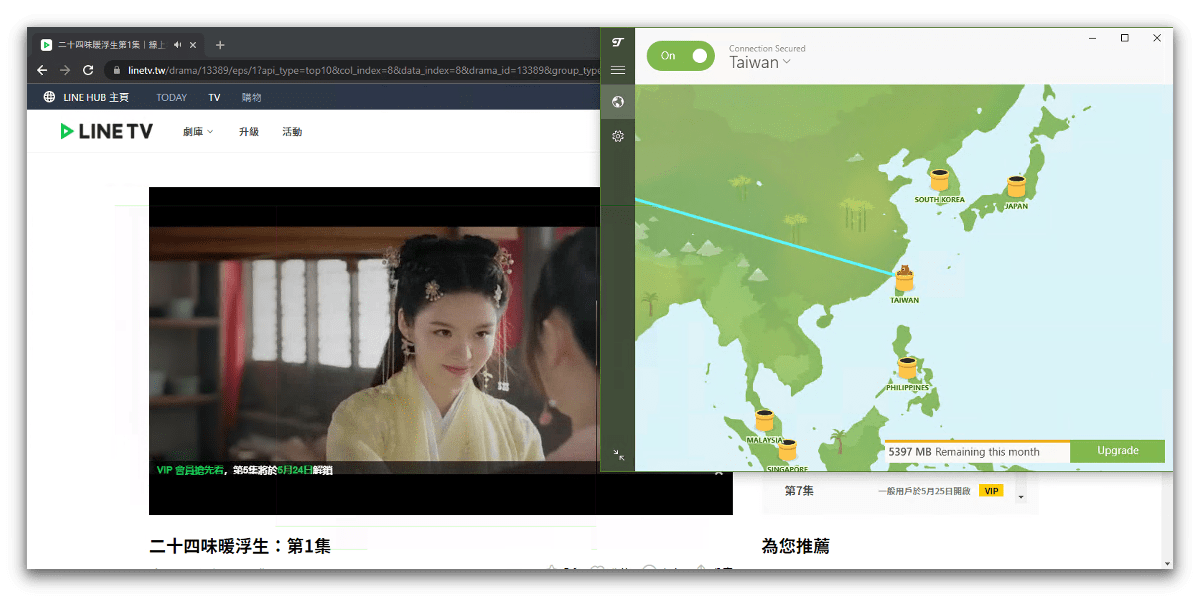Click the drama video player

pyautogui.click(x=374, y=350)
